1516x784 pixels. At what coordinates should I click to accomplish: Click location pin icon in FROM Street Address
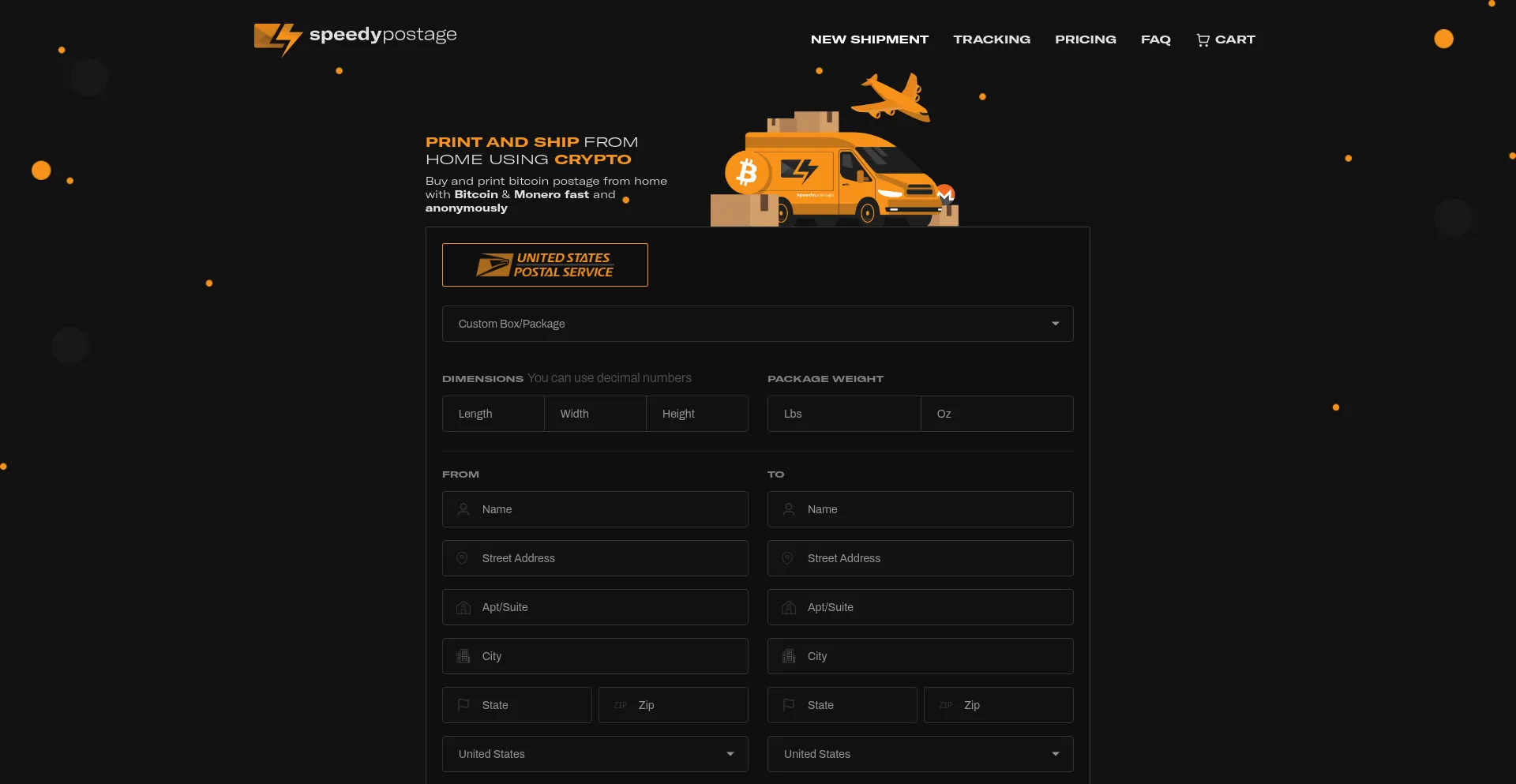click(463, 558)
